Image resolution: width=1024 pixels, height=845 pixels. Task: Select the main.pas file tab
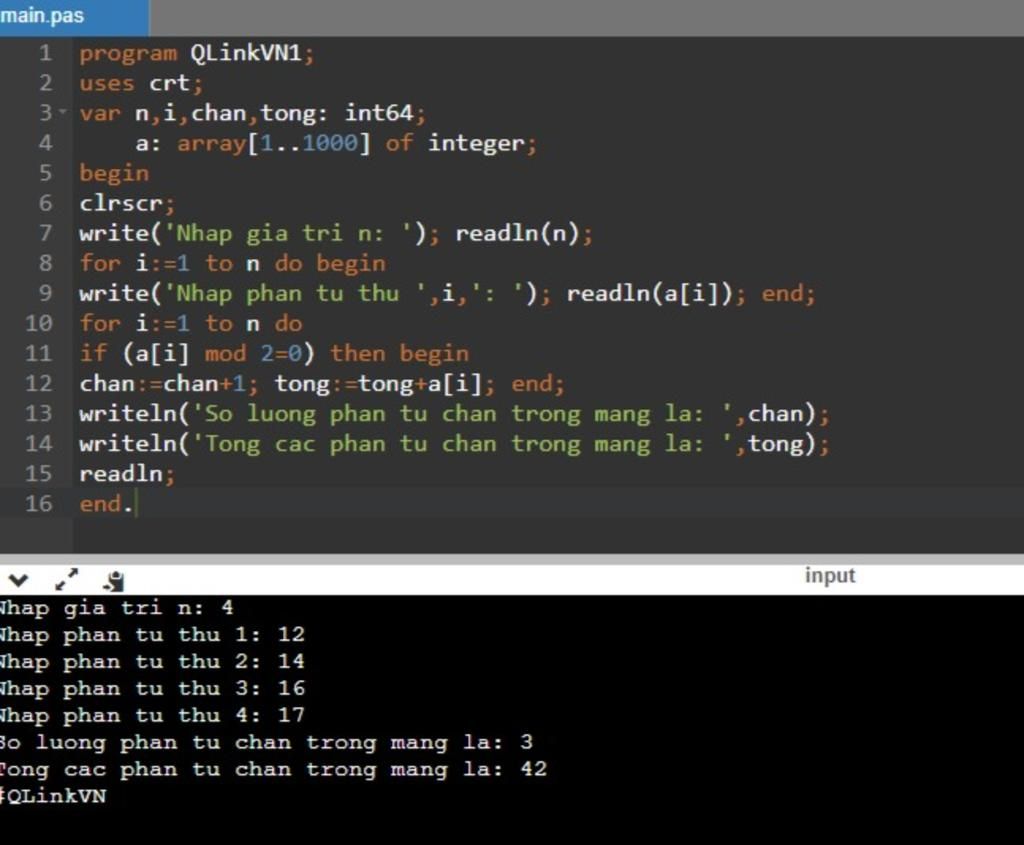click(x=74, y=16)
